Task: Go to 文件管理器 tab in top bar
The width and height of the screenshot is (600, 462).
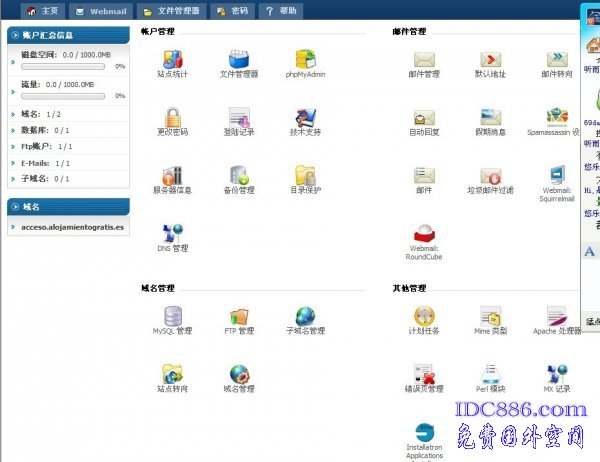Action: (171, 11)
